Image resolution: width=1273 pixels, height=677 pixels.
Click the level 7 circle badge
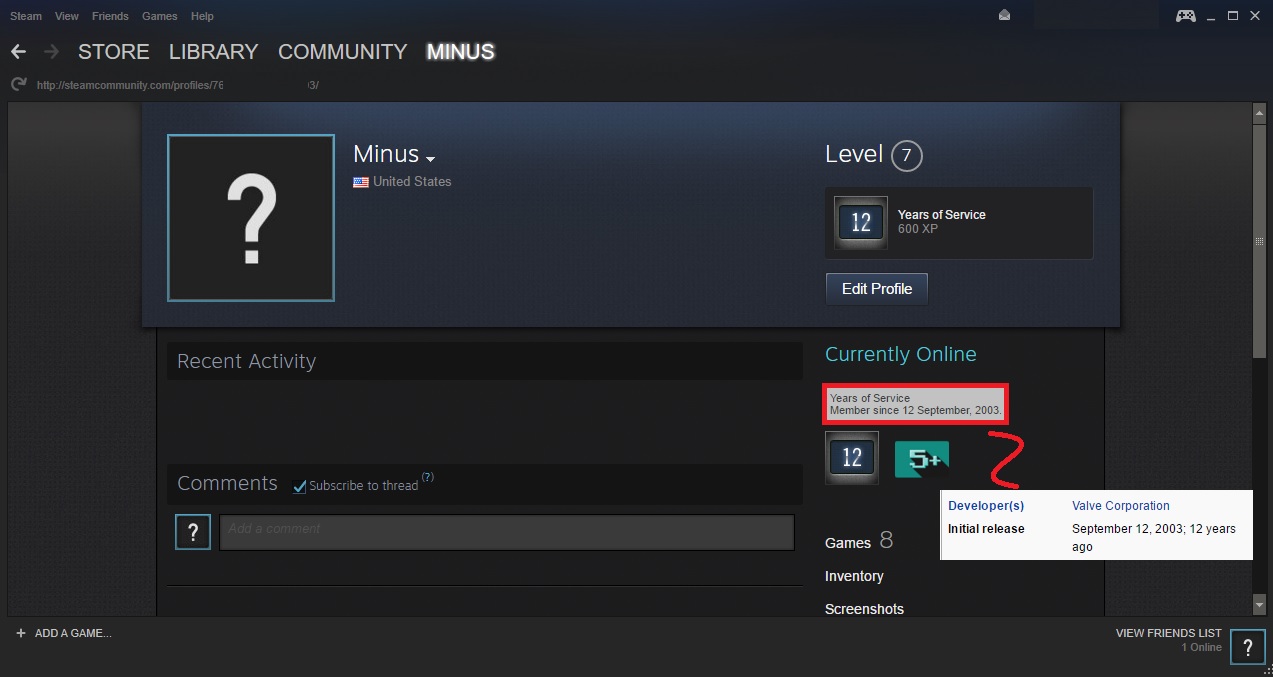pyautogui.click(x=906, y=156)
